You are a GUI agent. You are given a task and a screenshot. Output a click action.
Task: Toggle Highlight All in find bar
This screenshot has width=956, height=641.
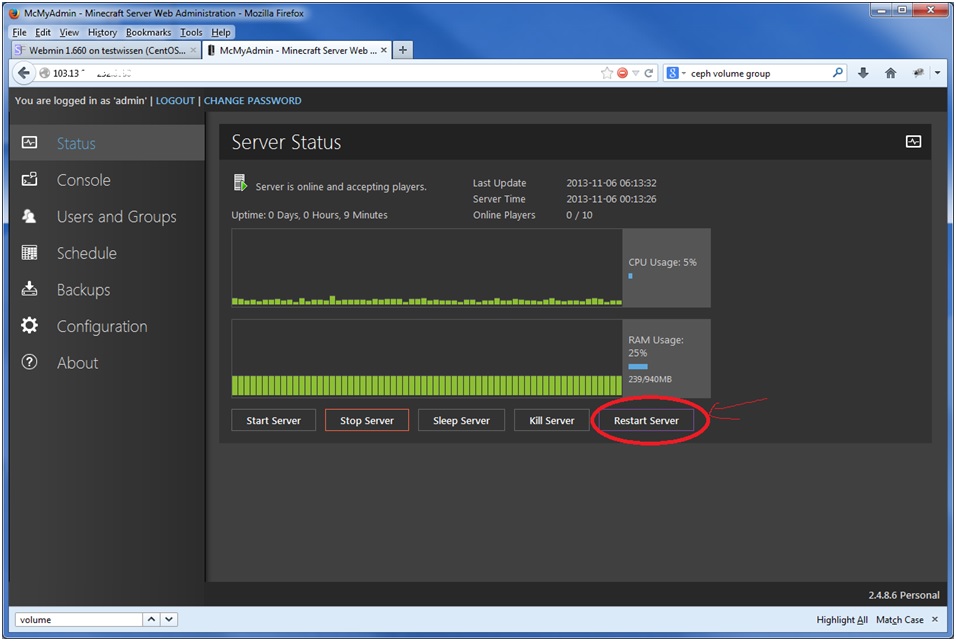click(x=842, y=620)
